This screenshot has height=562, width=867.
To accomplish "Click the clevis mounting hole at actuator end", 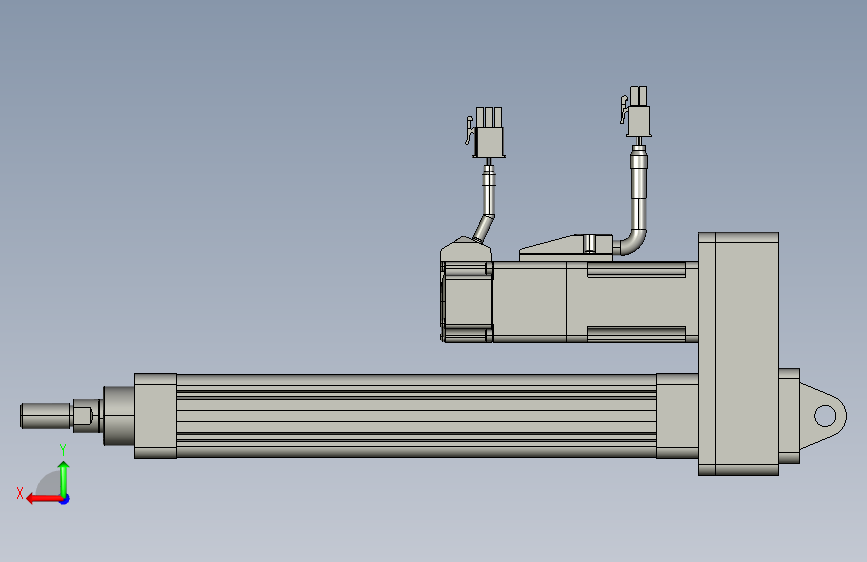I will 825,416.
